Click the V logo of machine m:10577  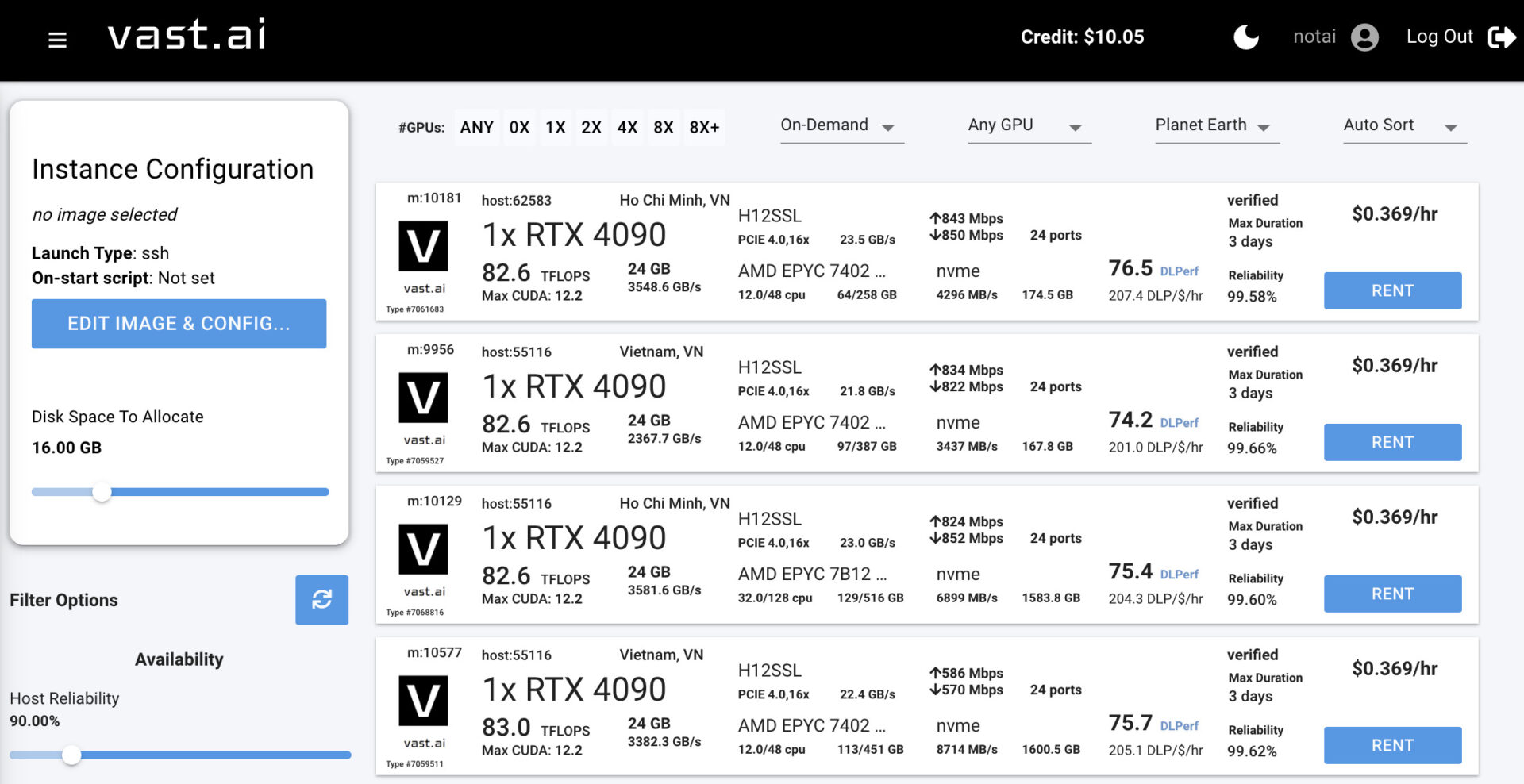coord(423,701)
